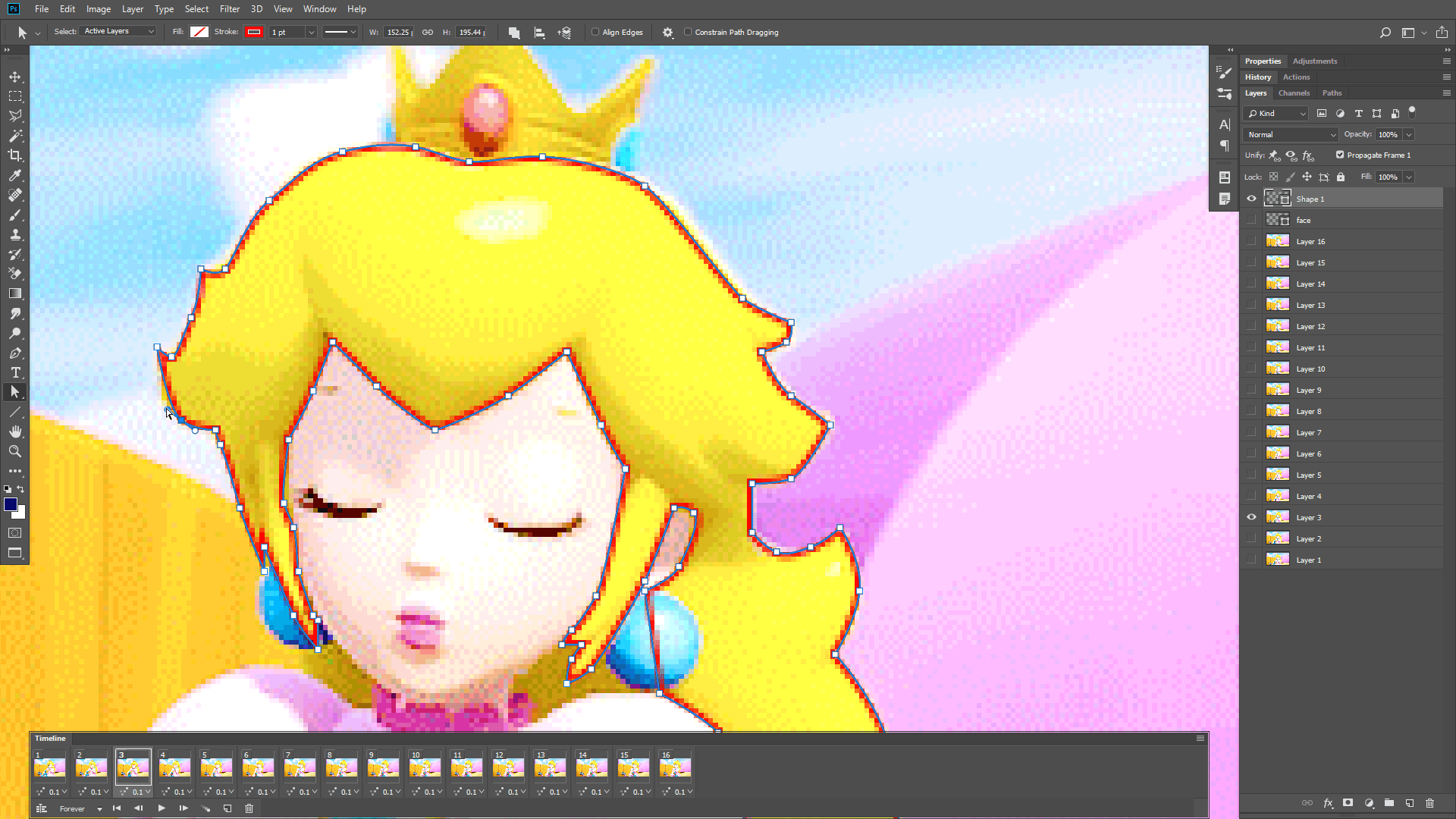The image size is (1456, 819).
Task: Play the timeline animation
Action: pyautogui.click(x=162, y=808)
